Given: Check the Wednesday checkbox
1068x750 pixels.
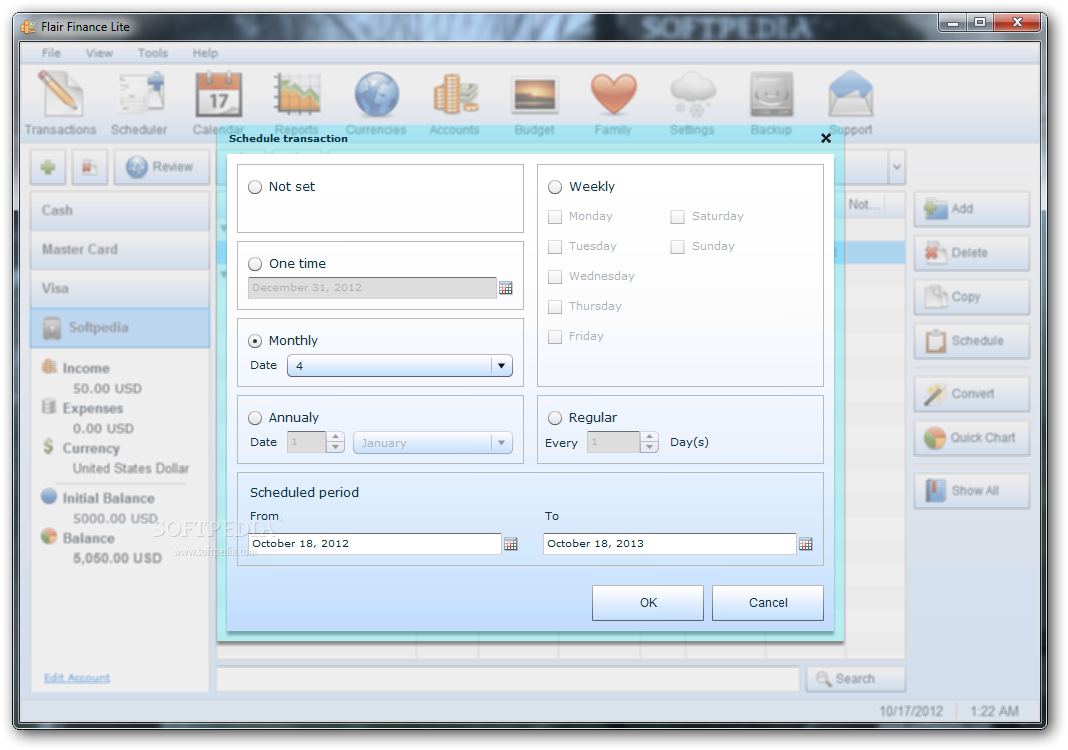Looking at the screenshot, I should point(555,277).
